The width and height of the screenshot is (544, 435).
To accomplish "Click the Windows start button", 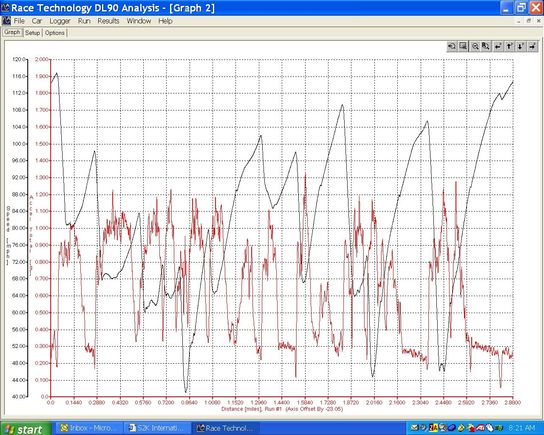I will 26,428.
